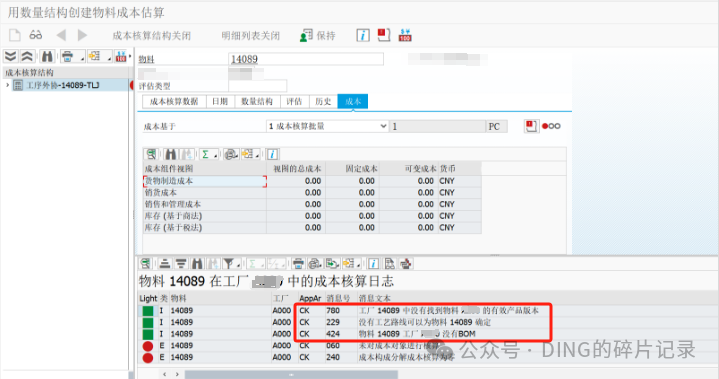Click the print icon in log toolbar

coord(298,264)
